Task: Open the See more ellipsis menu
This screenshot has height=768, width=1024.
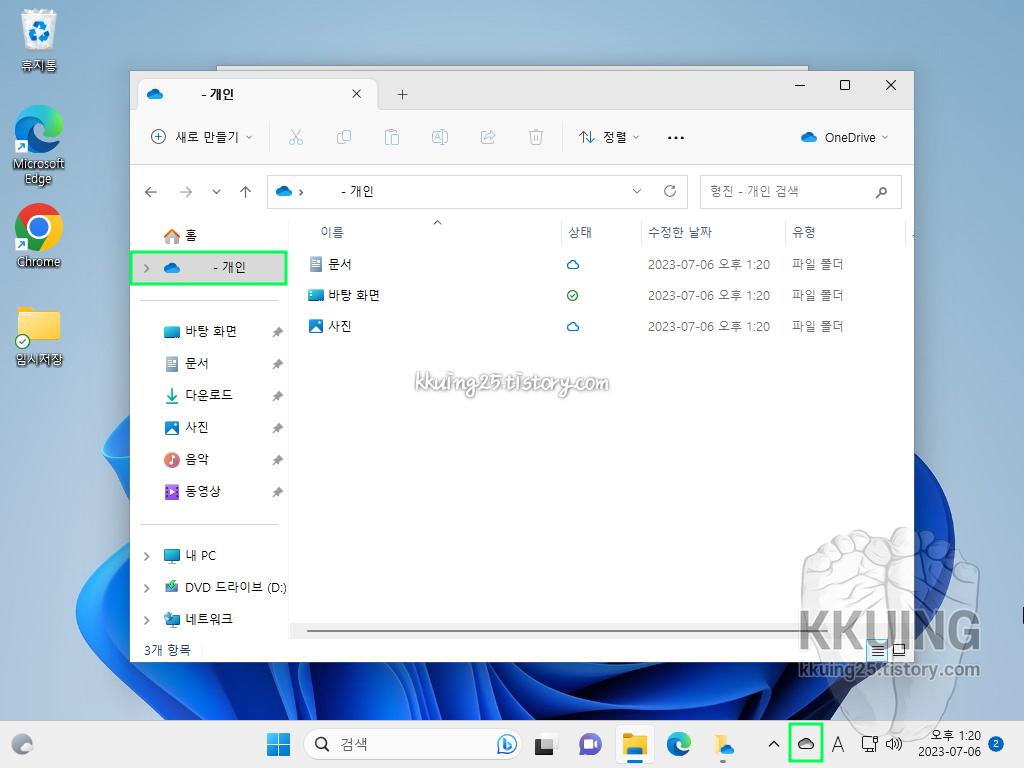Action: [x=676, y=138]
